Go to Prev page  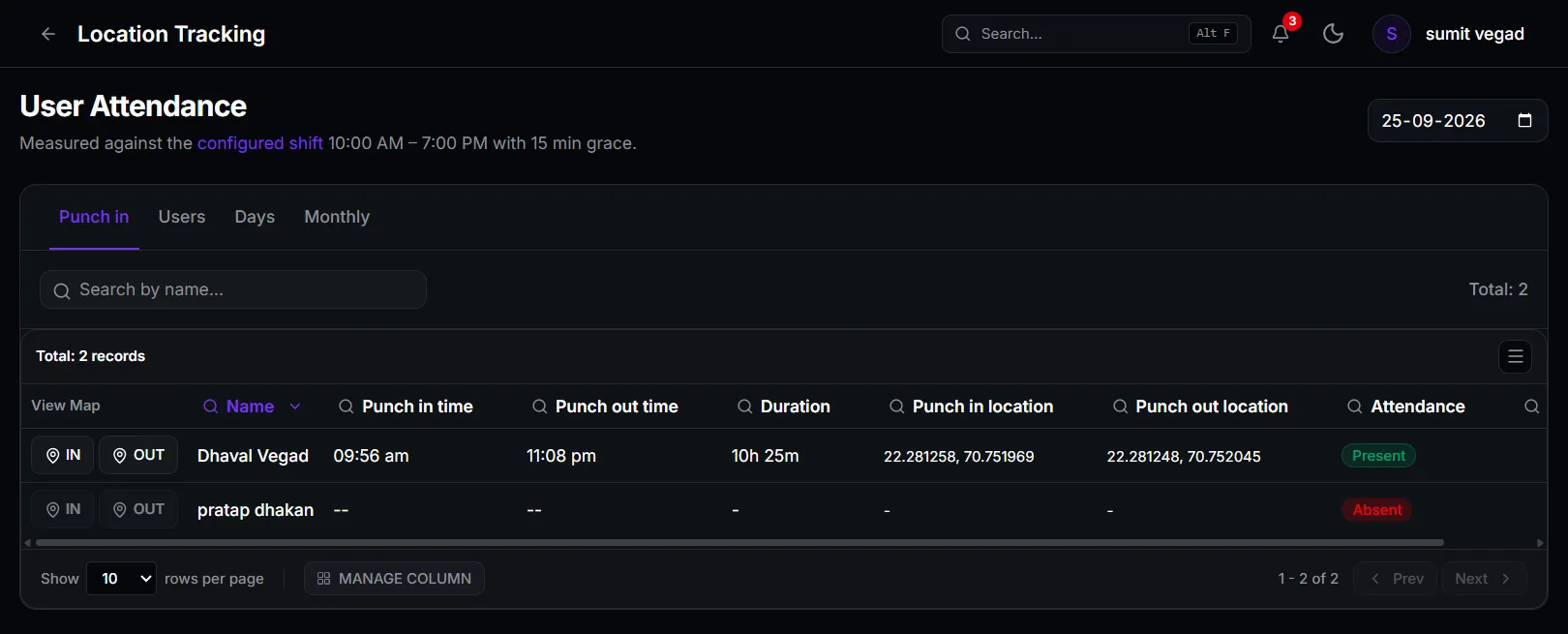(x=1397, y=579)
